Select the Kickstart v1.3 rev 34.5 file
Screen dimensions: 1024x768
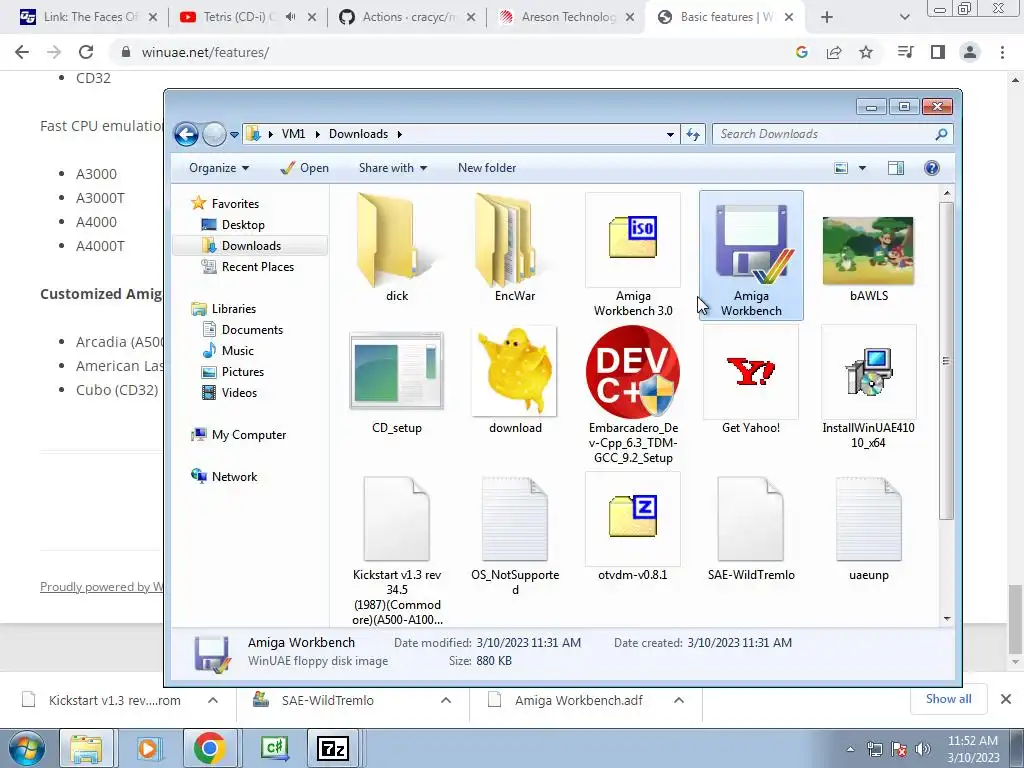[x=396, y=549]
